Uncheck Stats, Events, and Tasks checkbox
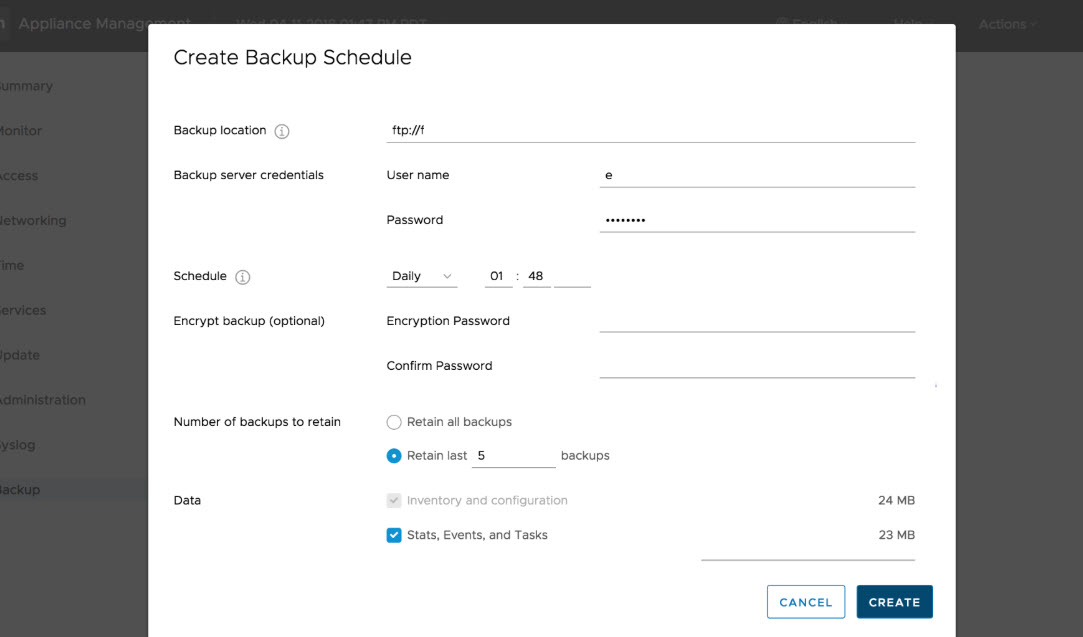 point(394,535)
